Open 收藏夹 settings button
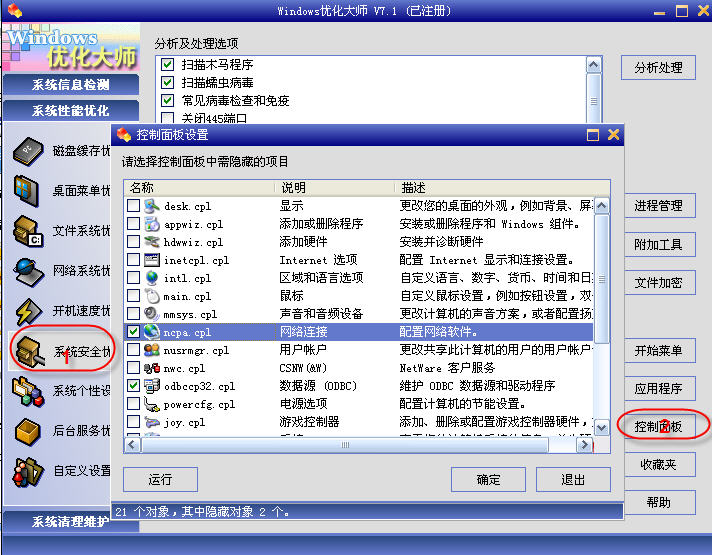 click(x=660, y=464)
